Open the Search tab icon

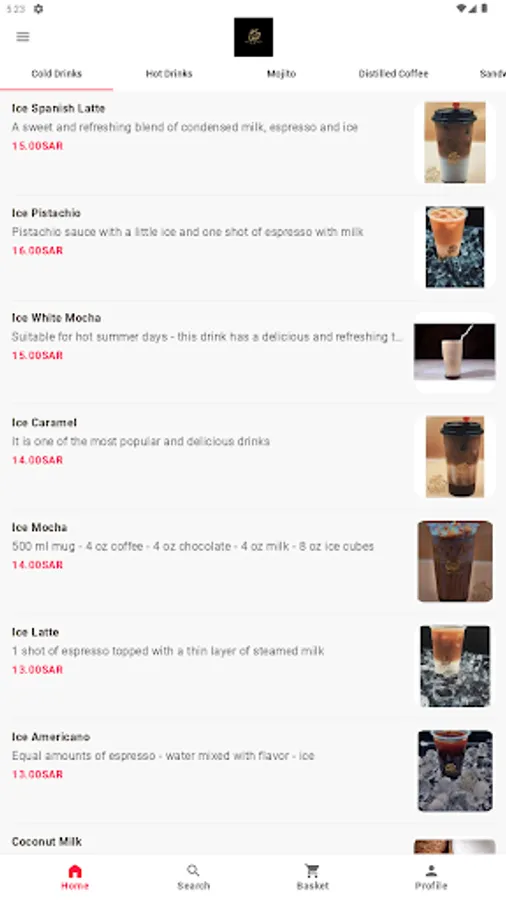(x=193, y=871)
